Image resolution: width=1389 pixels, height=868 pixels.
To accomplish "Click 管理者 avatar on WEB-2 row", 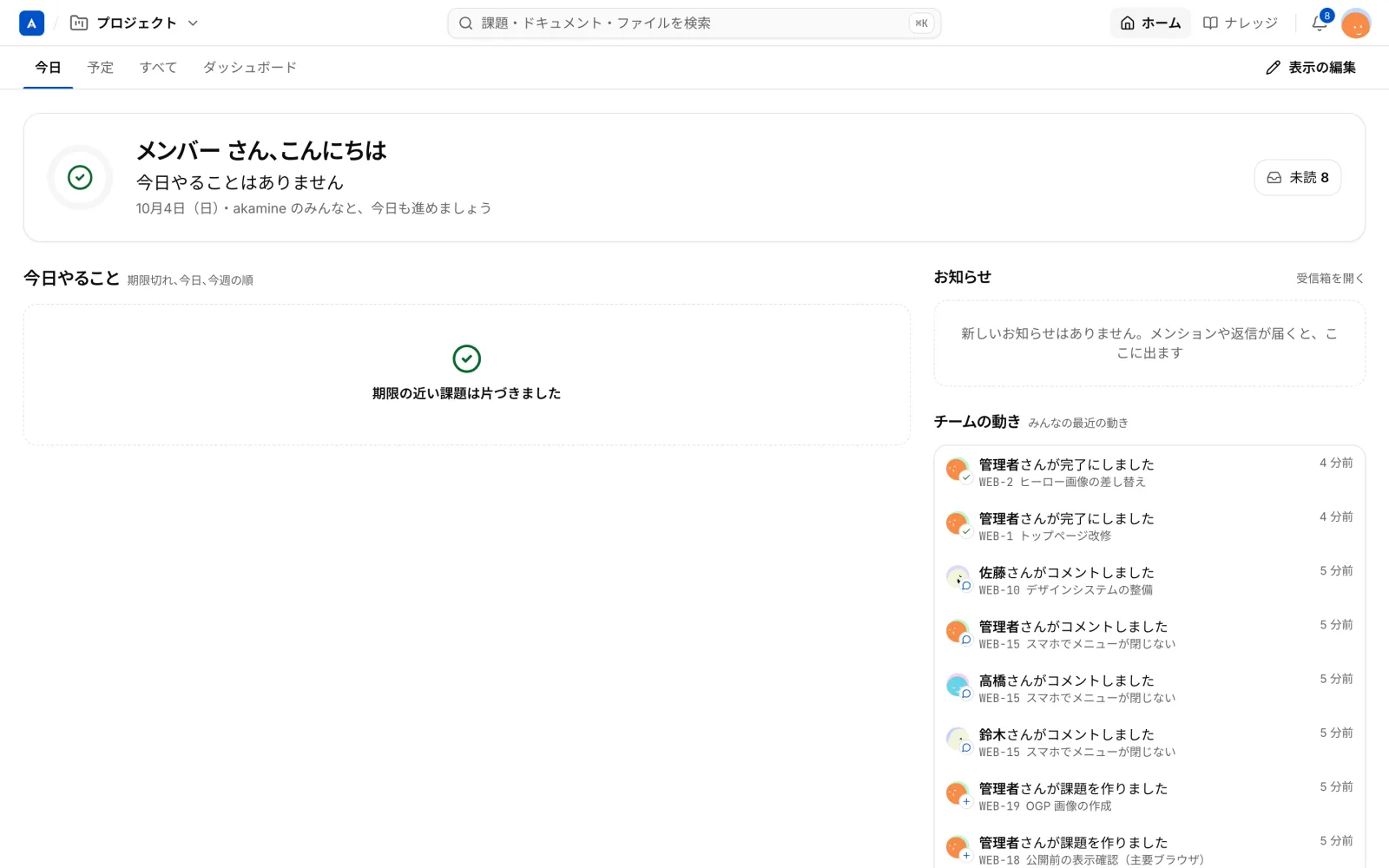I will click(958, 470).
